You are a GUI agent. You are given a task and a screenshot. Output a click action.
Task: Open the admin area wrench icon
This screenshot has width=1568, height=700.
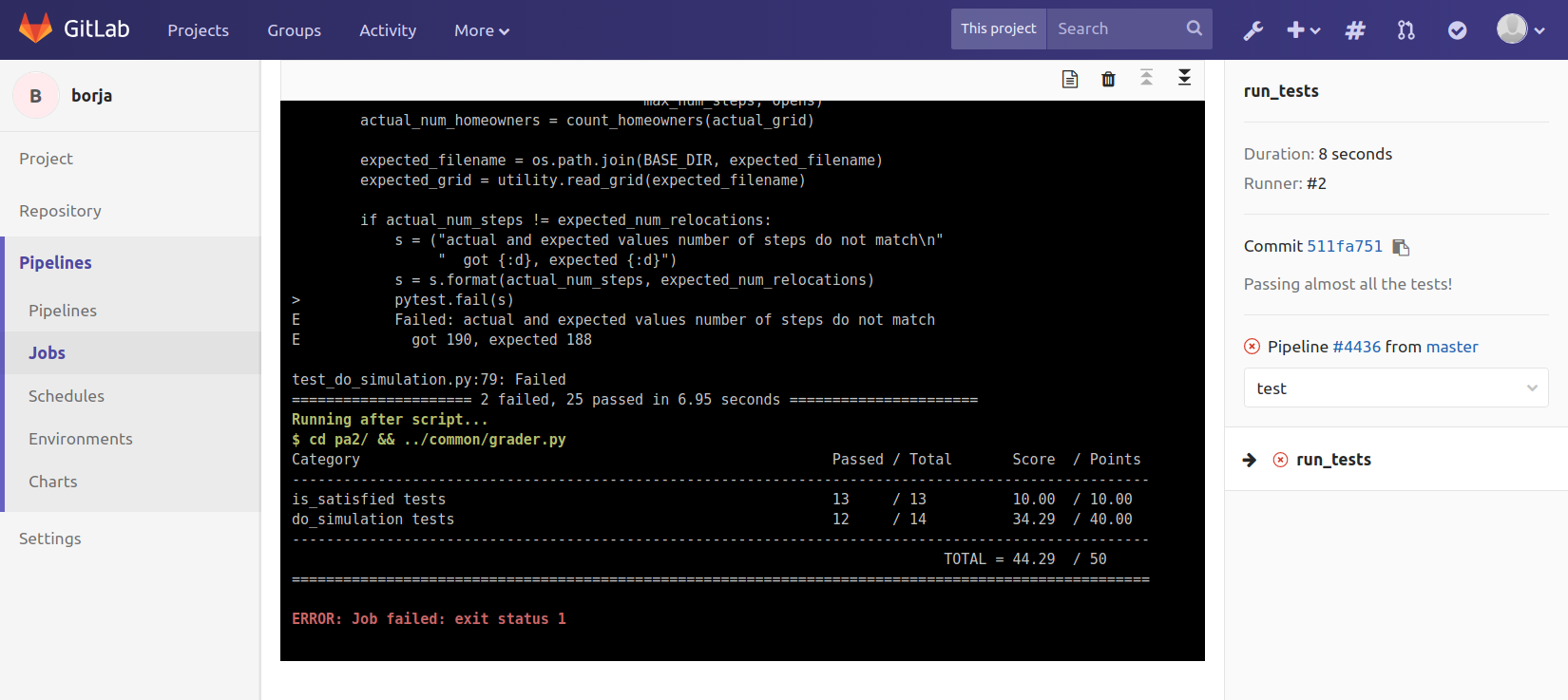[x=1253, y=30]
